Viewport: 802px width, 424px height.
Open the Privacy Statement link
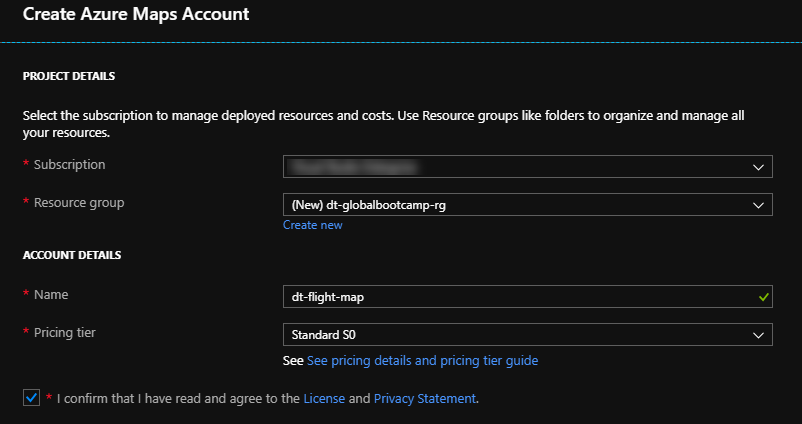coord(425,398)
